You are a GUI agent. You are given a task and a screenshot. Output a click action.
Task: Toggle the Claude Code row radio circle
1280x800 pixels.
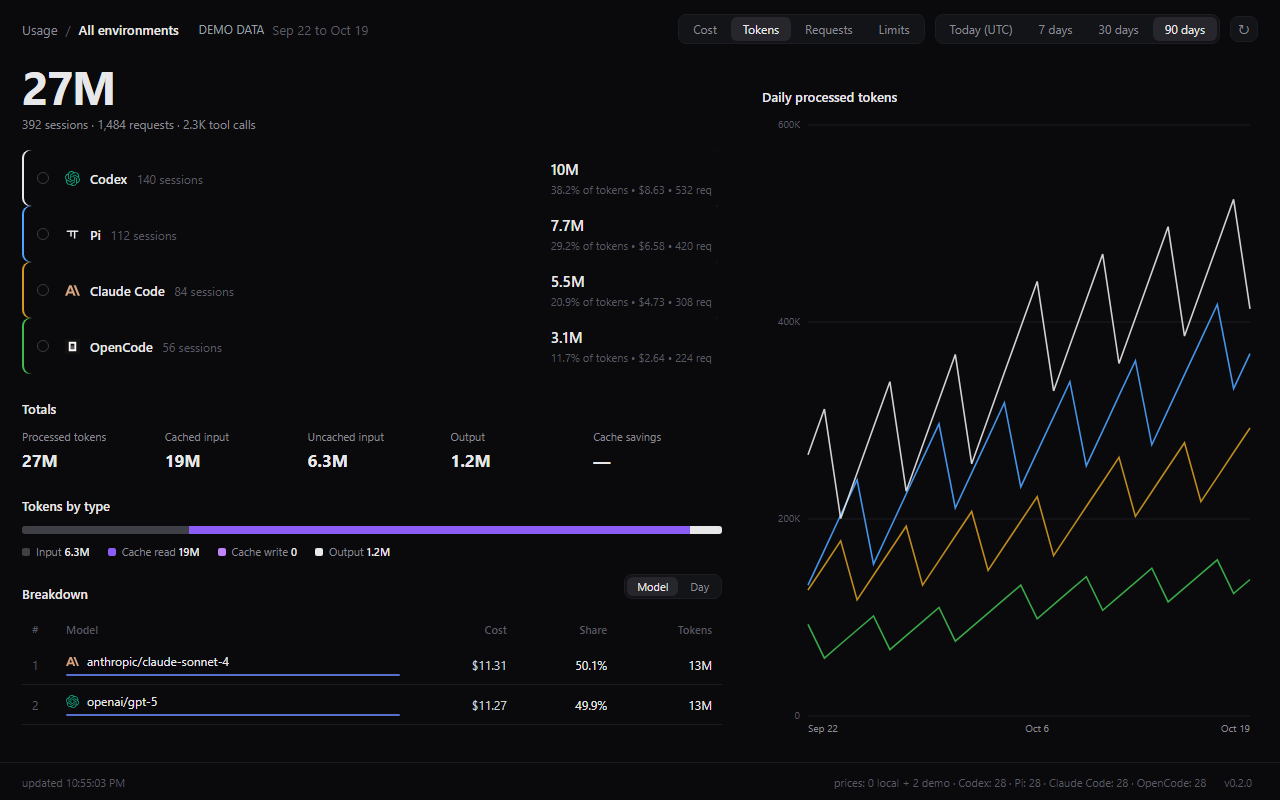tap(43, 291)
